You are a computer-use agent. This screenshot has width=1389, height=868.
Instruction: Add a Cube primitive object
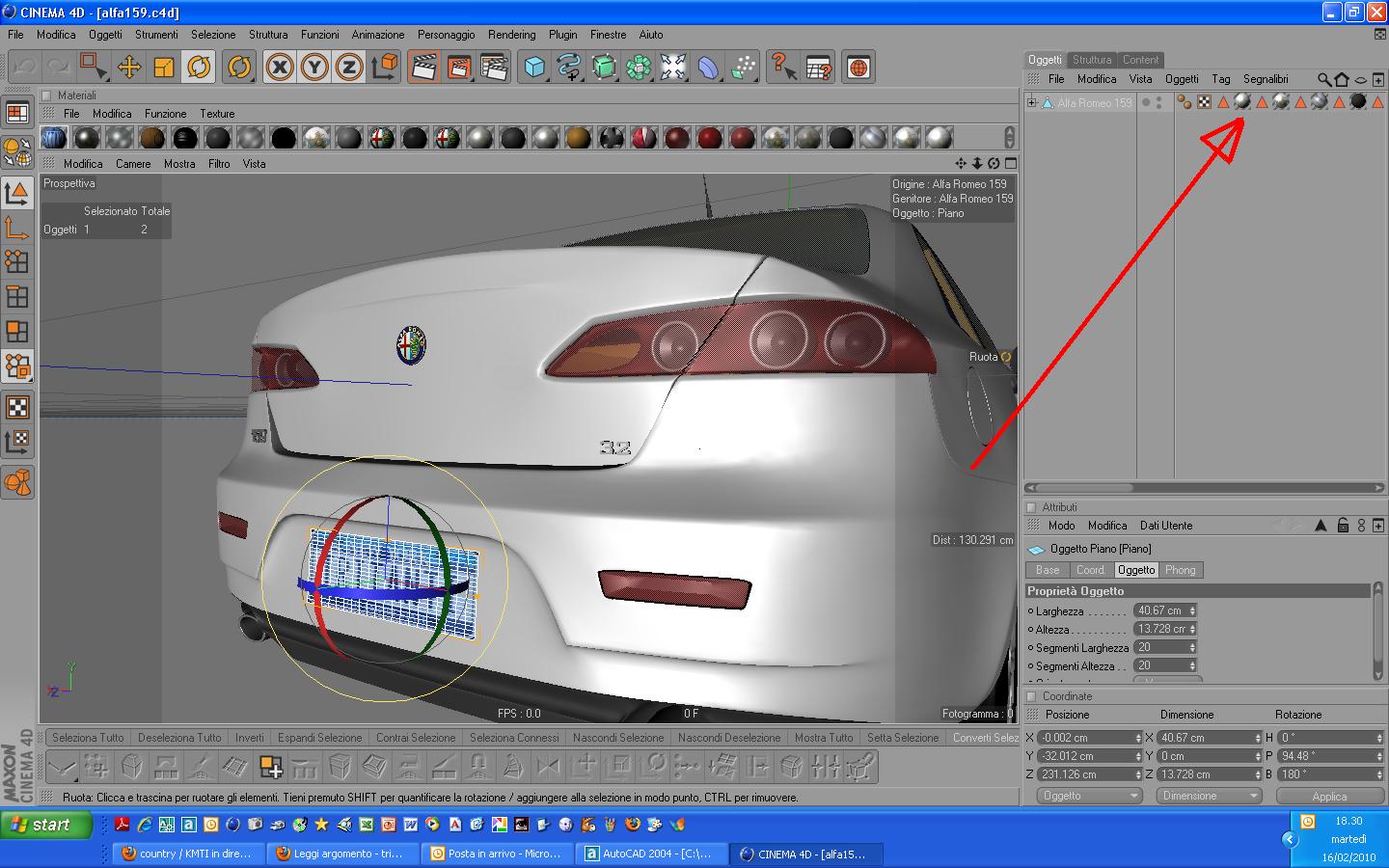coord(534,67)
